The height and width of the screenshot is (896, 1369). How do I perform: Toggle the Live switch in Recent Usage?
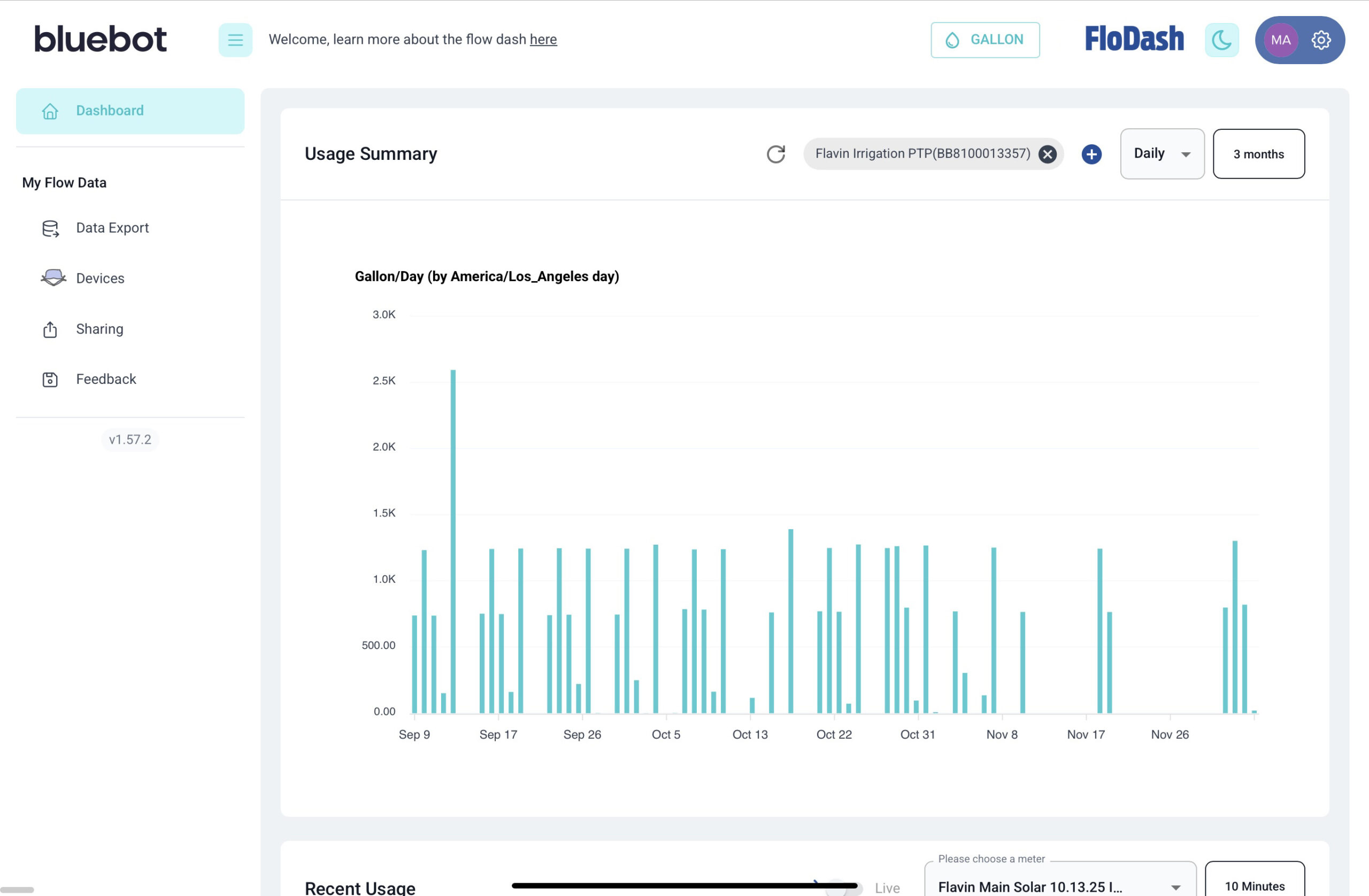tap(843, 887)
